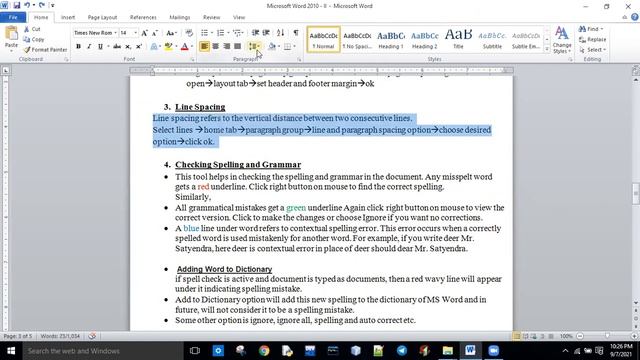Click the Multilevel List icon
The image size is (640, 360).
pos(237,33)
